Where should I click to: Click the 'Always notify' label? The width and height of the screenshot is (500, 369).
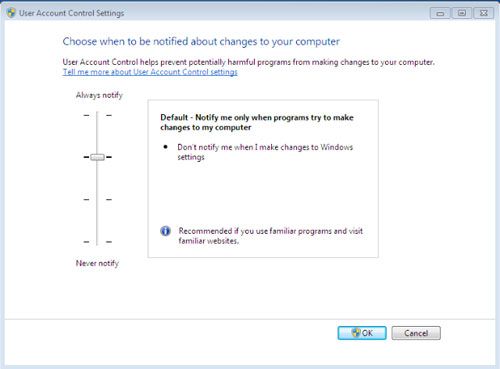tap(99, 95)
